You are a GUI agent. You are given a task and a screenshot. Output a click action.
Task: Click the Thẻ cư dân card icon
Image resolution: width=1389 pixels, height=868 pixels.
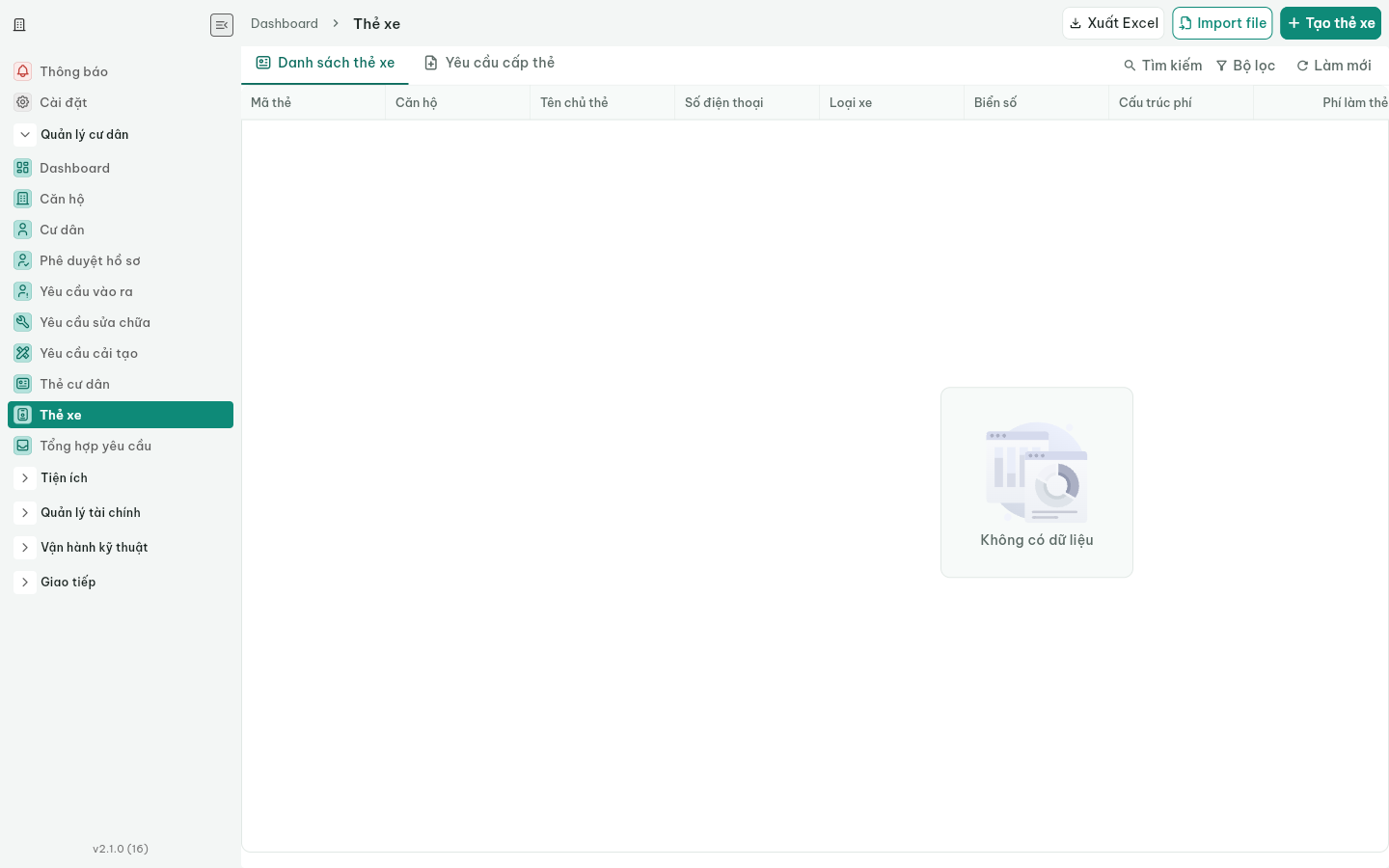(23, 384)
